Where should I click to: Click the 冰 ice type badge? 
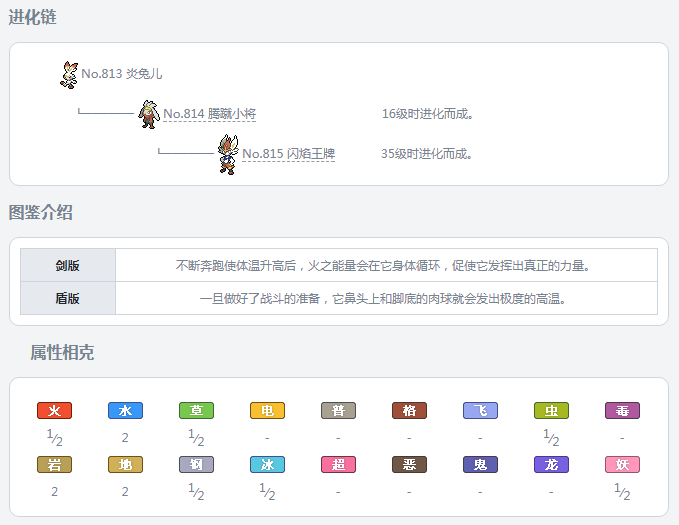tap(267, 464)
